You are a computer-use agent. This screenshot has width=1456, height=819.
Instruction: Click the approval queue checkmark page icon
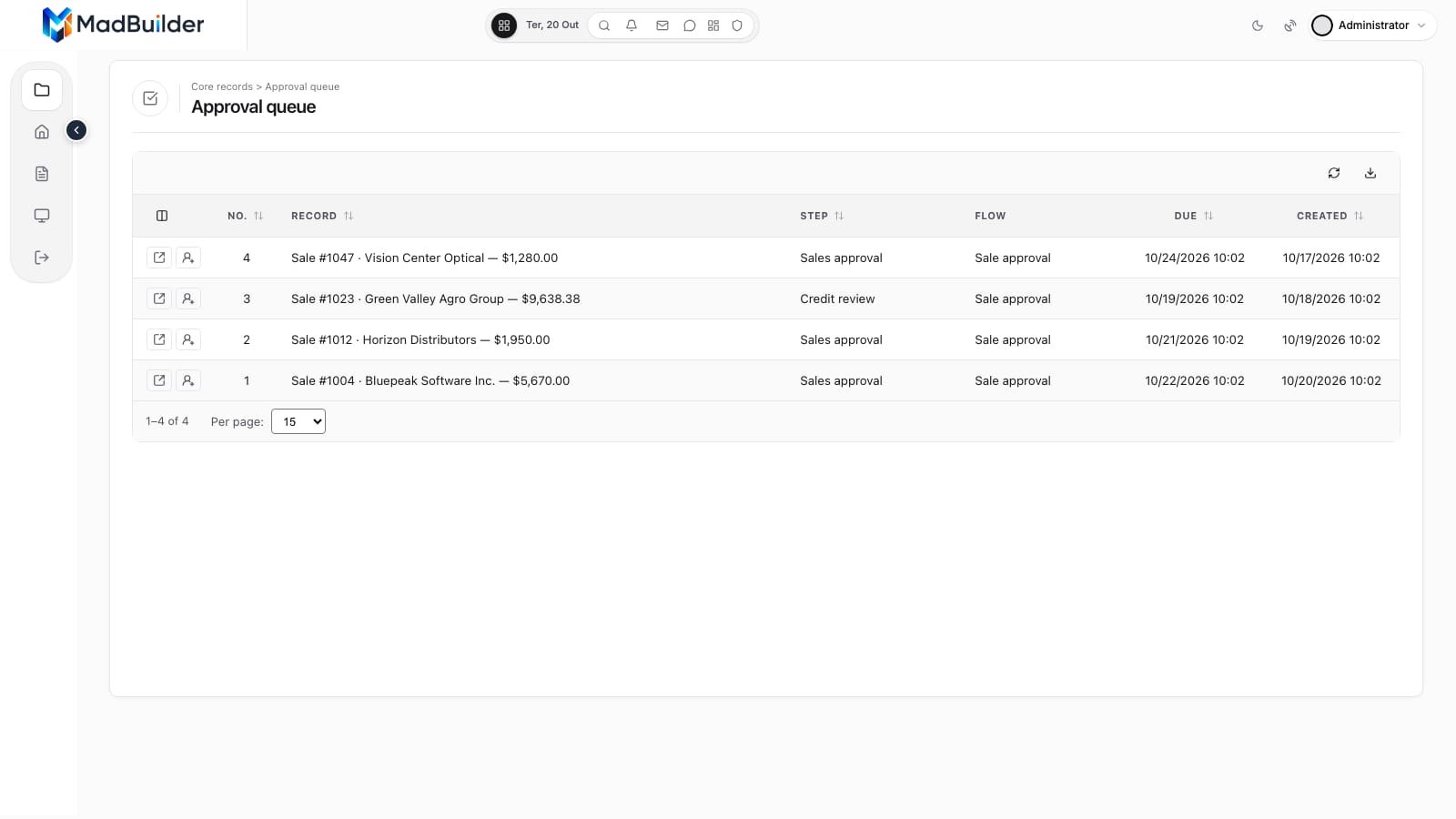point(150,98)
